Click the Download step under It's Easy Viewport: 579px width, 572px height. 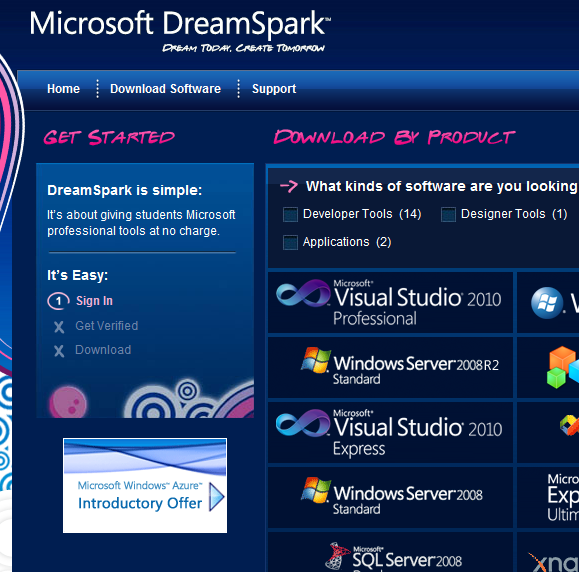tap(103, 350)
